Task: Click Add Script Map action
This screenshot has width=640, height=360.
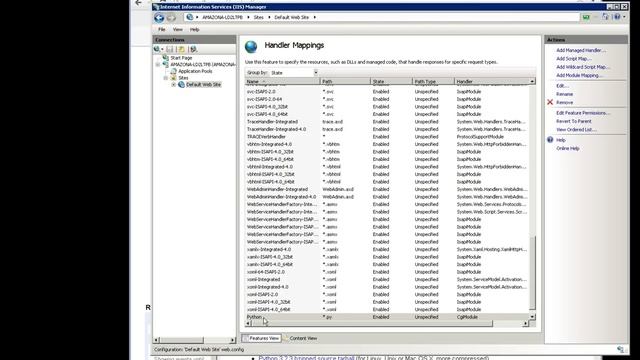Action: [x=574, y=58]
